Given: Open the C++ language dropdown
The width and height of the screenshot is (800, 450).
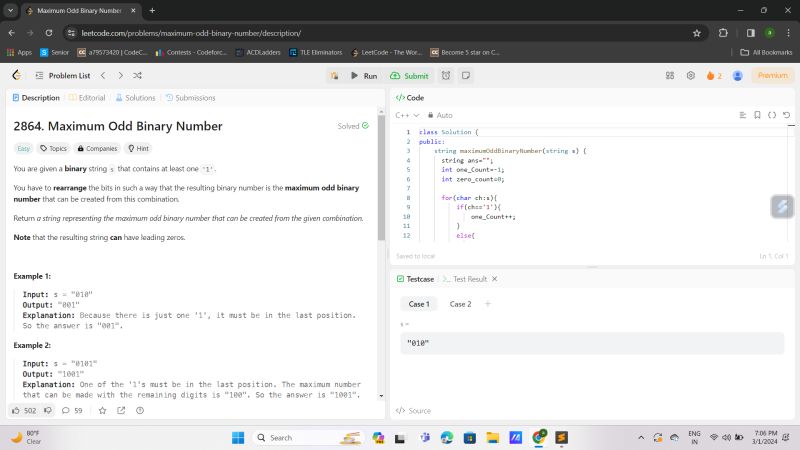Looking at the screenshot, I should click(x=407, y=115).
